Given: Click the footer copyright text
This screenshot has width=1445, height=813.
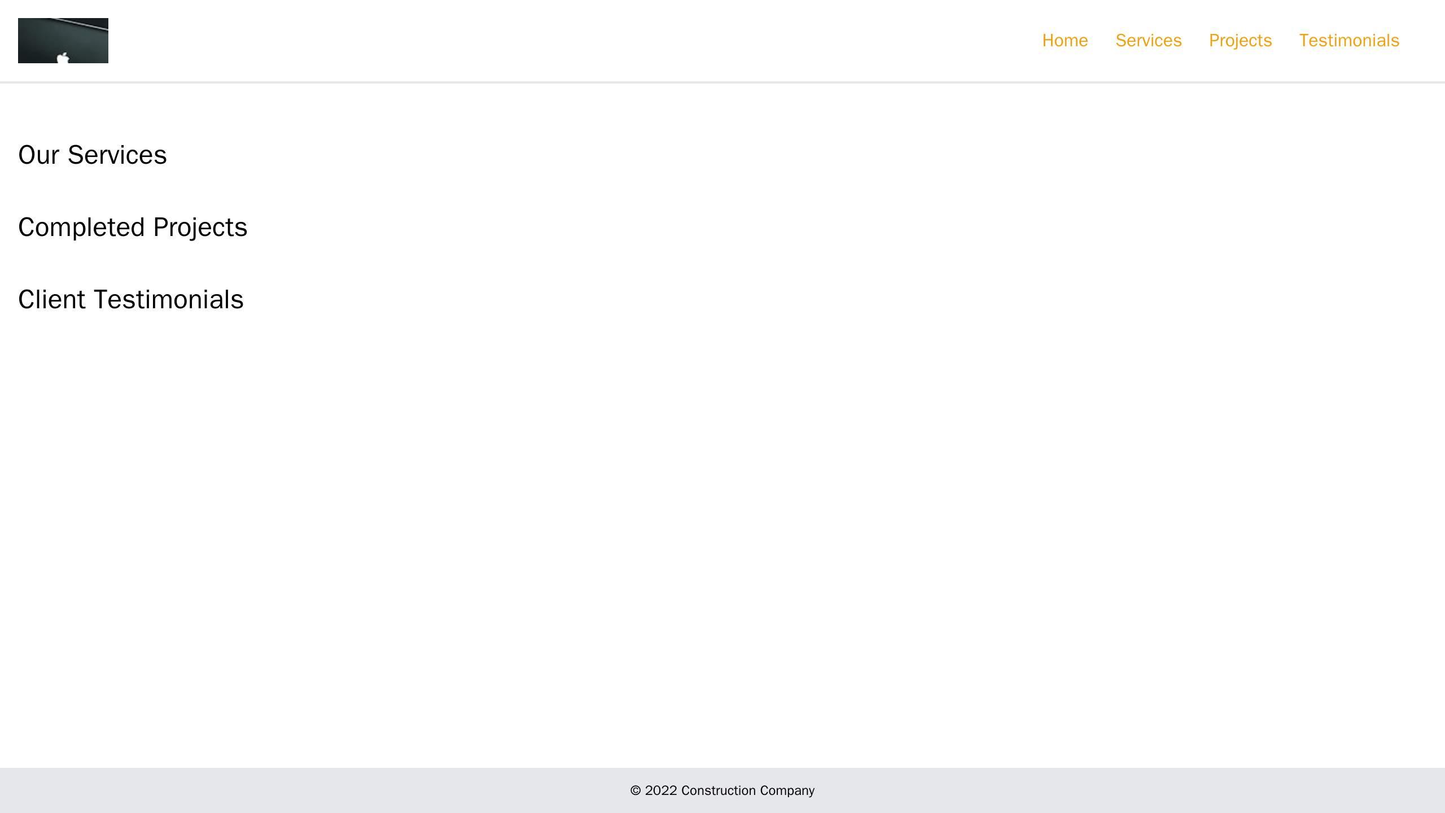Looking at the screenshot, I should (722, 791).
